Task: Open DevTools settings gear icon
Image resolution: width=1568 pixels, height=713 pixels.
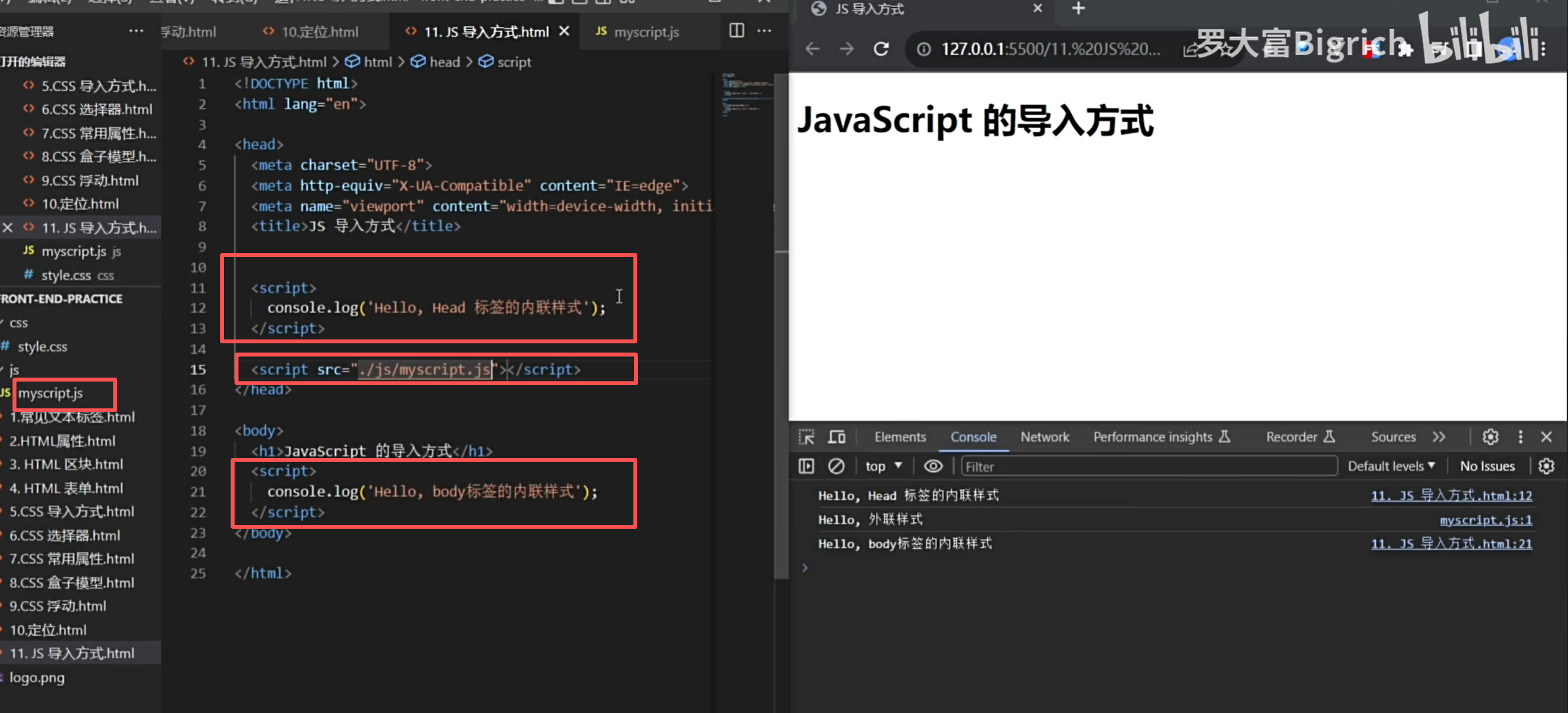Action: pyautogui.click(x=1490, y=437)
